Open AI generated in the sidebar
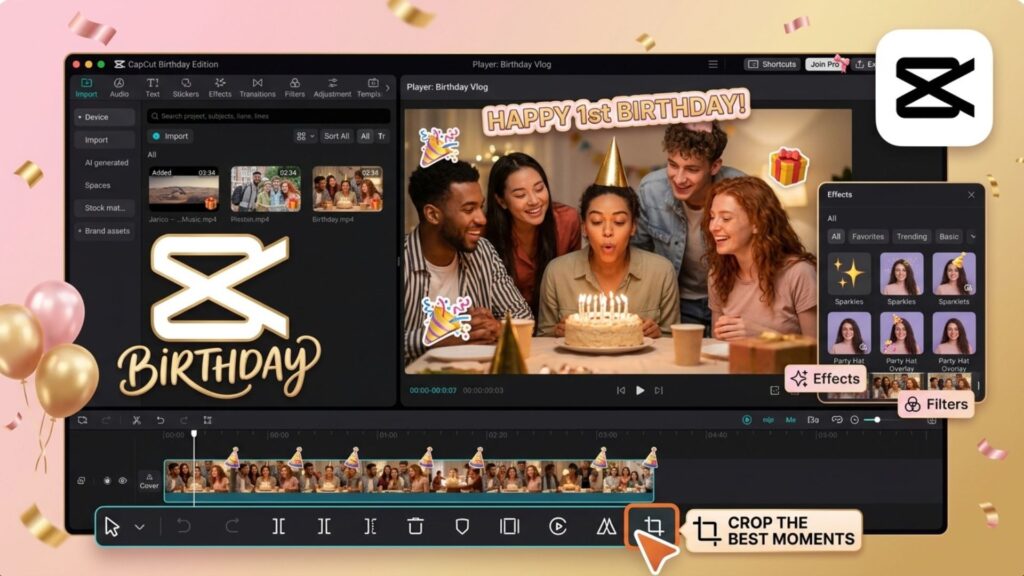This screenshot has width=1024, height=576. pyautogui.click(x=106, y=163)
